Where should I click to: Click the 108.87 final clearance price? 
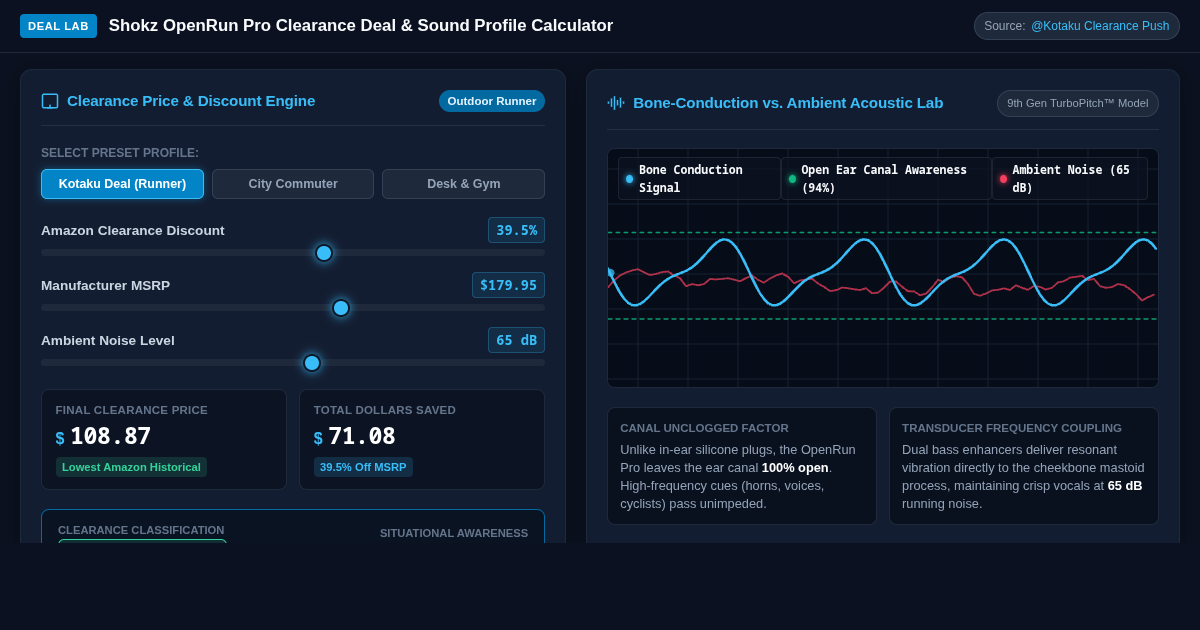[x=111, y=437]
